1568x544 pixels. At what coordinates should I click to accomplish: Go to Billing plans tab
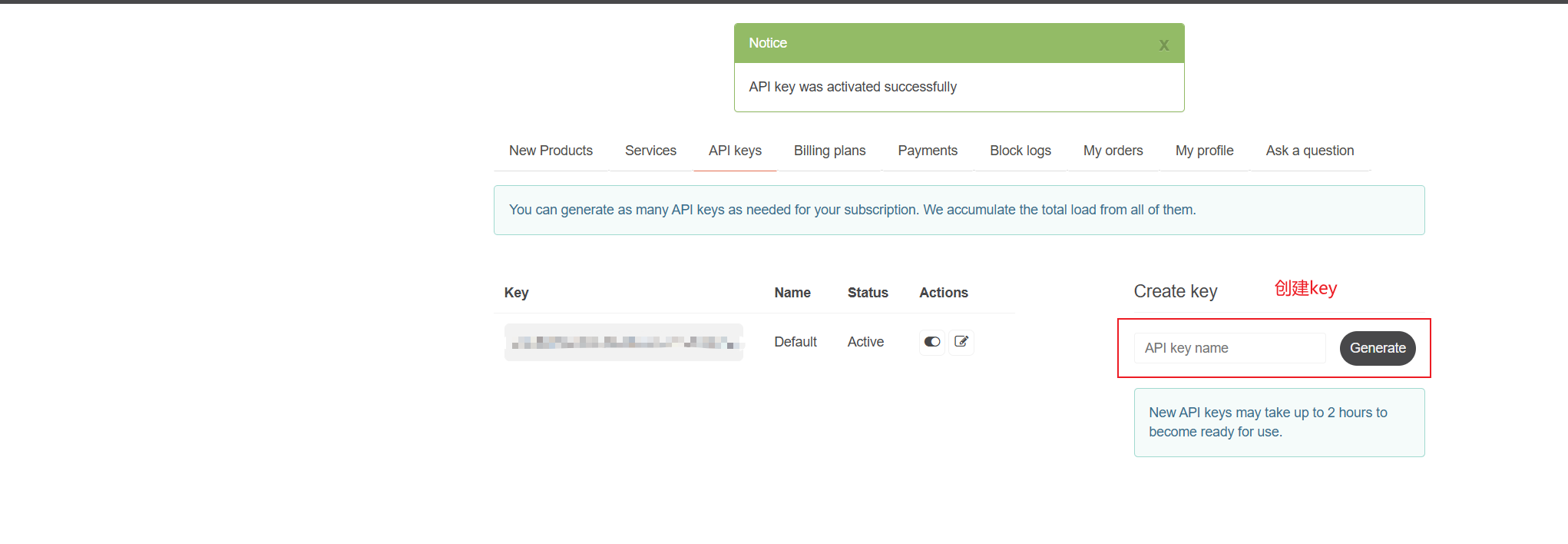[829, 151]
